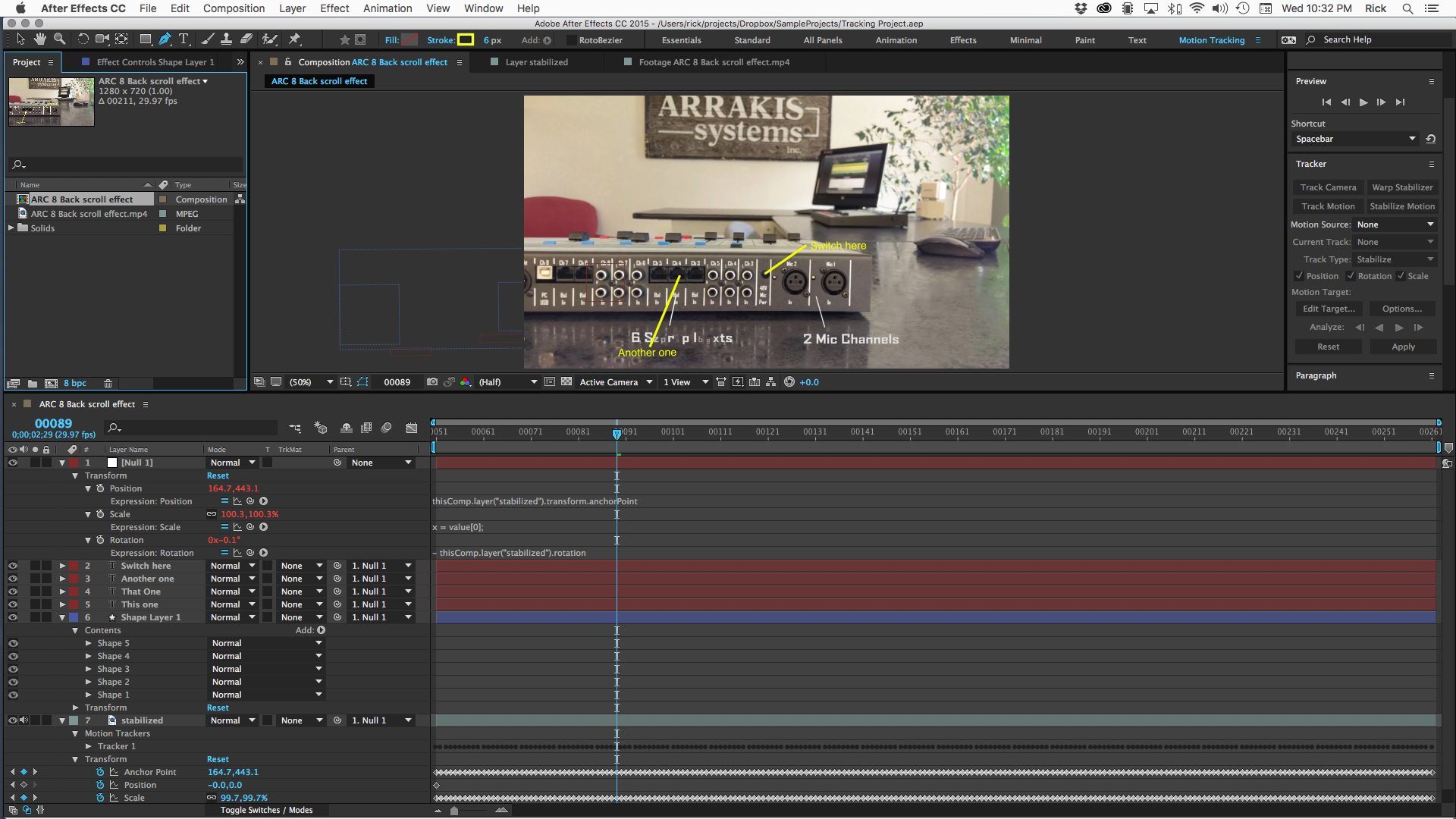Delete selected project item with trash icon
Screen dimensions: 1456x819
click(x=108, y=384)
